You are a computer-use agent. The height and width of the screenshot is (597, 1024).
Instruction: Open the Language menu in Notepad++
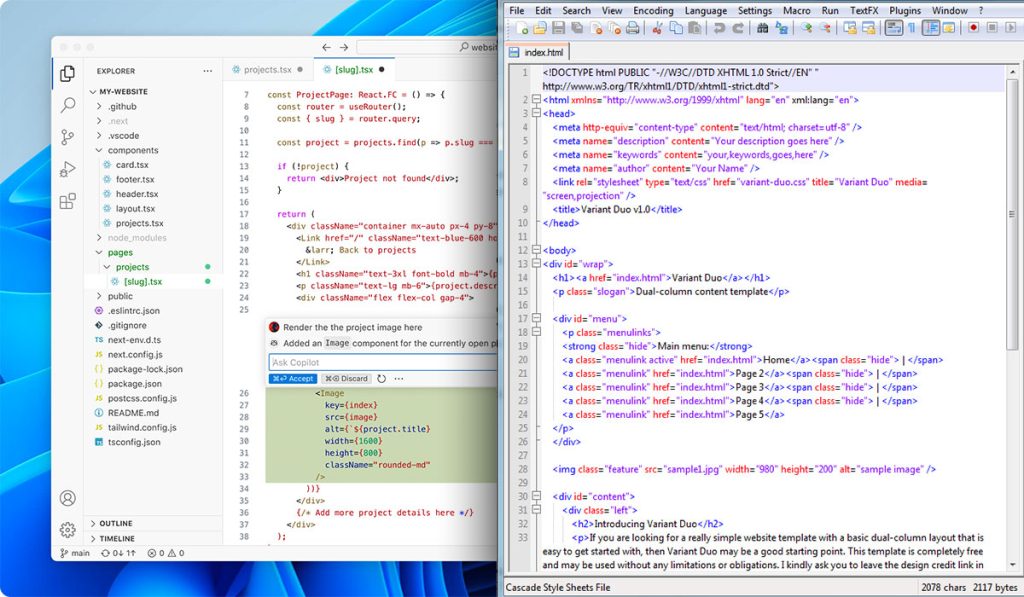pos(705,10)
